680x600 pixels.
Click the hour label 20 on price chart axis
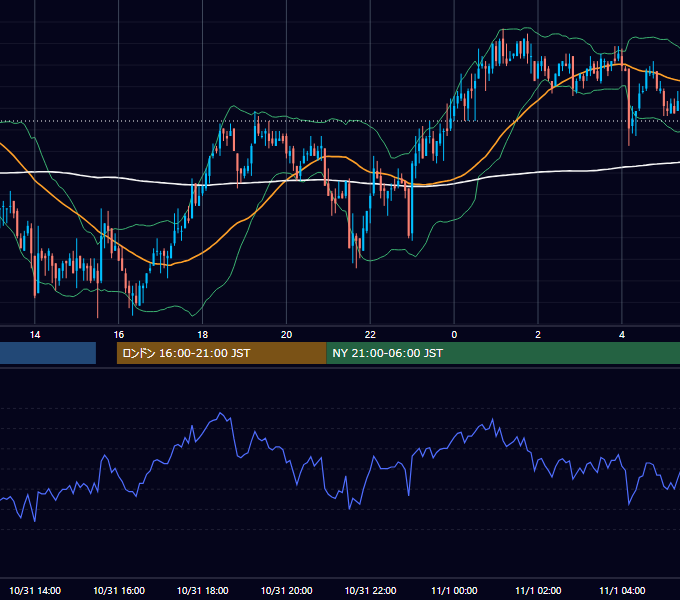coord(286,335)
